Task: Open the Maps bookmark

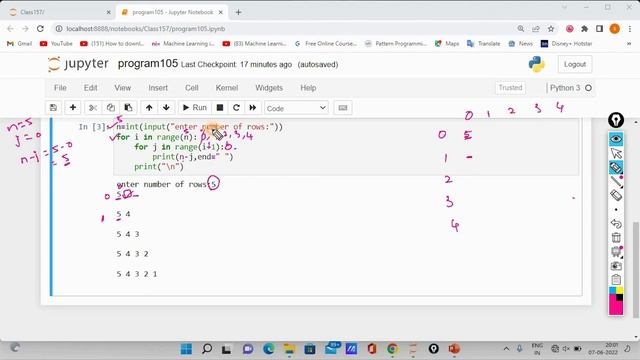Action: pyautogui.click(x=447, y=44)
